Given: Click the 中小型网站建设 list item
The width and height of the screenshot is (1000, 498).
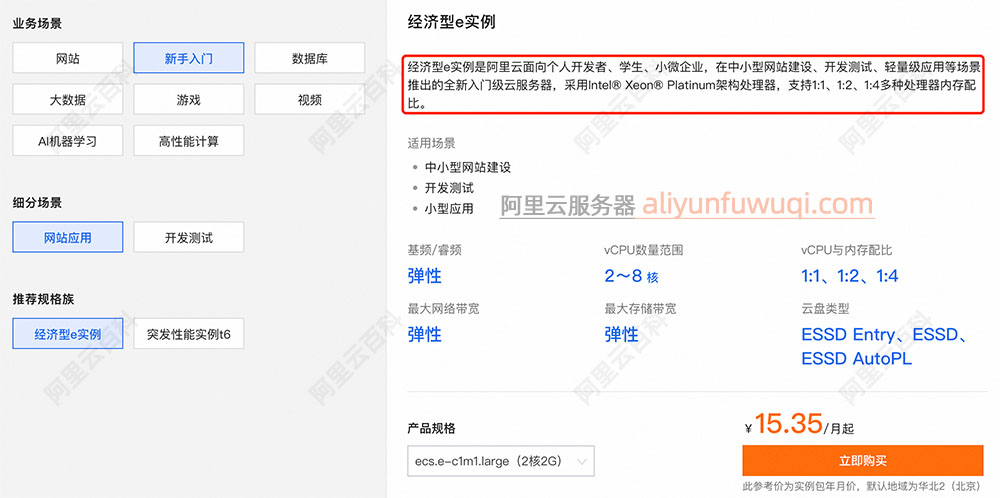Looking at the screenshot, I should (x=468, y=168).
